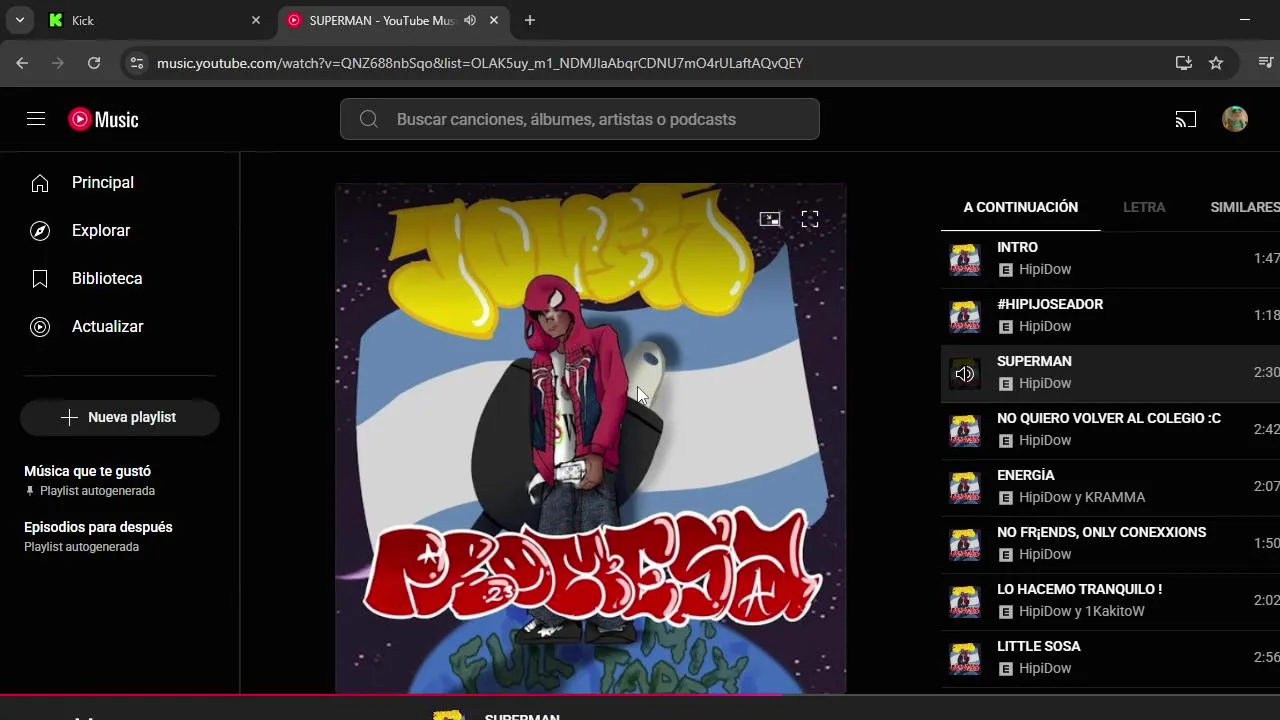The image size is (1280, 720).
Task: Play LO HACEMO TRANQUILO ! track
Action: click(1110, 601)
